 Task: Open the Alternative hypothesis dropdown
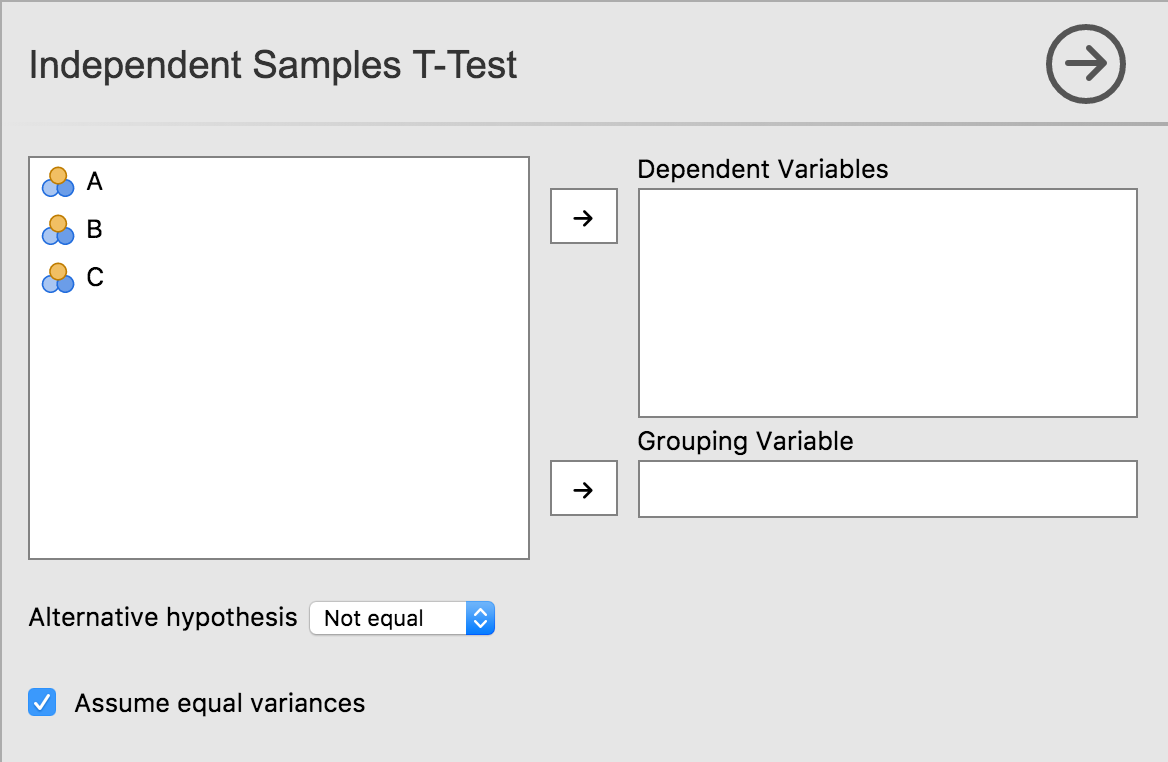coord(402,619)
